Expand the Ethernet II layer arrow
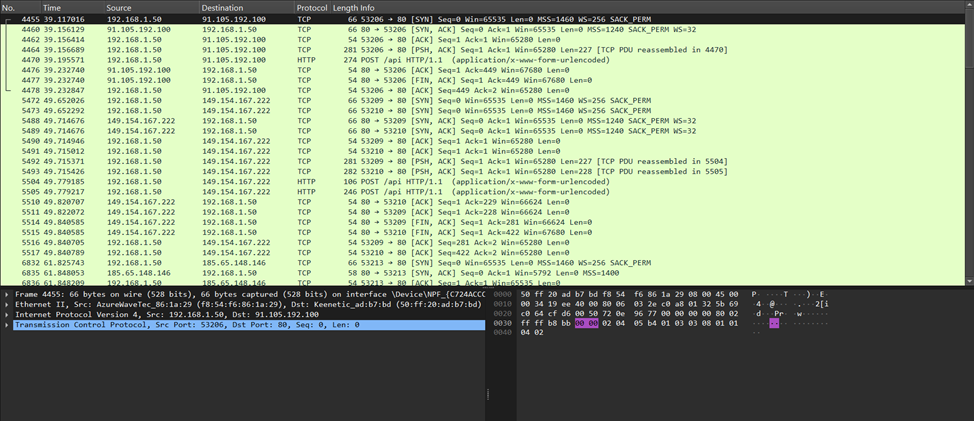 click(7, 305)
